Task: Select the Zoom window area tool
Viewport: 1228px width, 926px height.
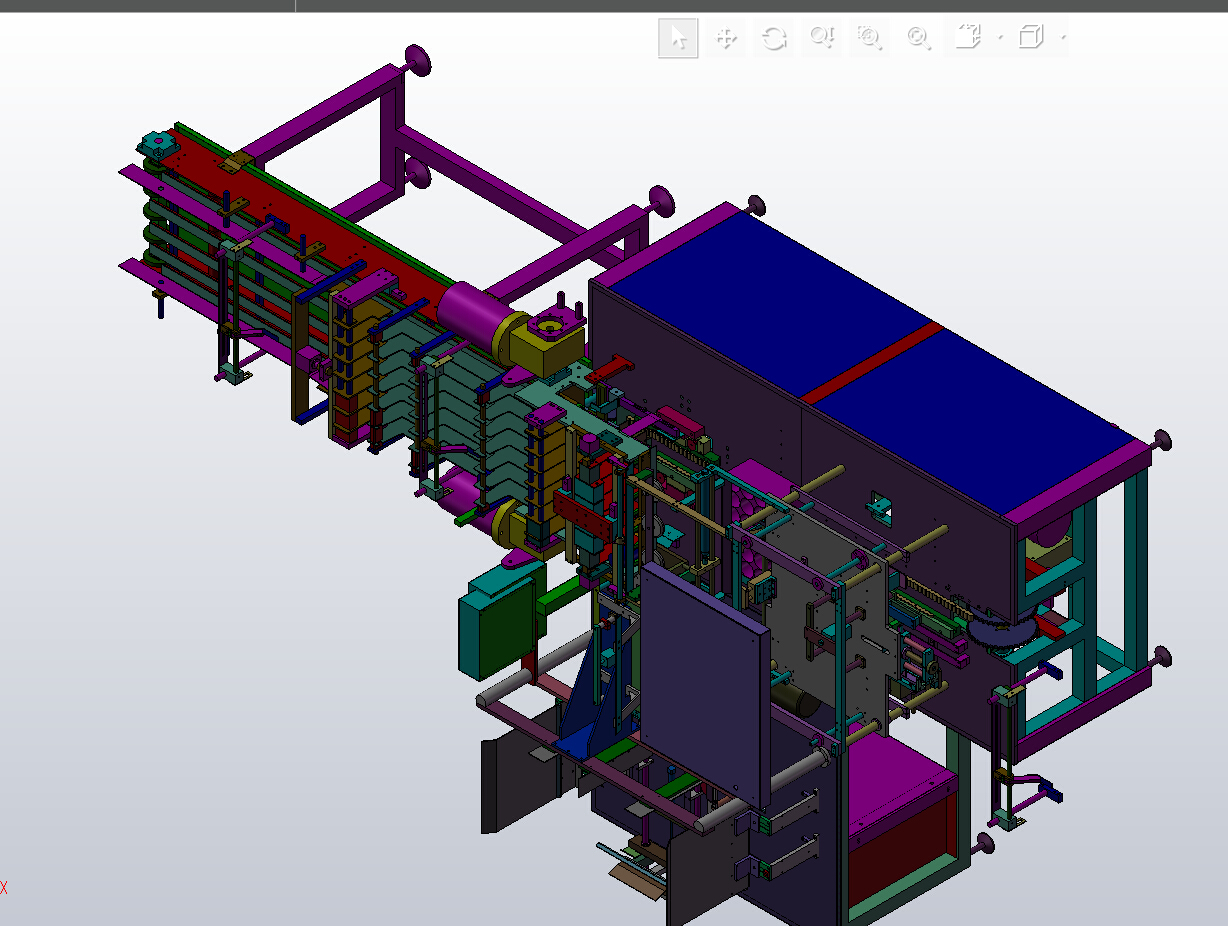Action: (x=869, y=38)
